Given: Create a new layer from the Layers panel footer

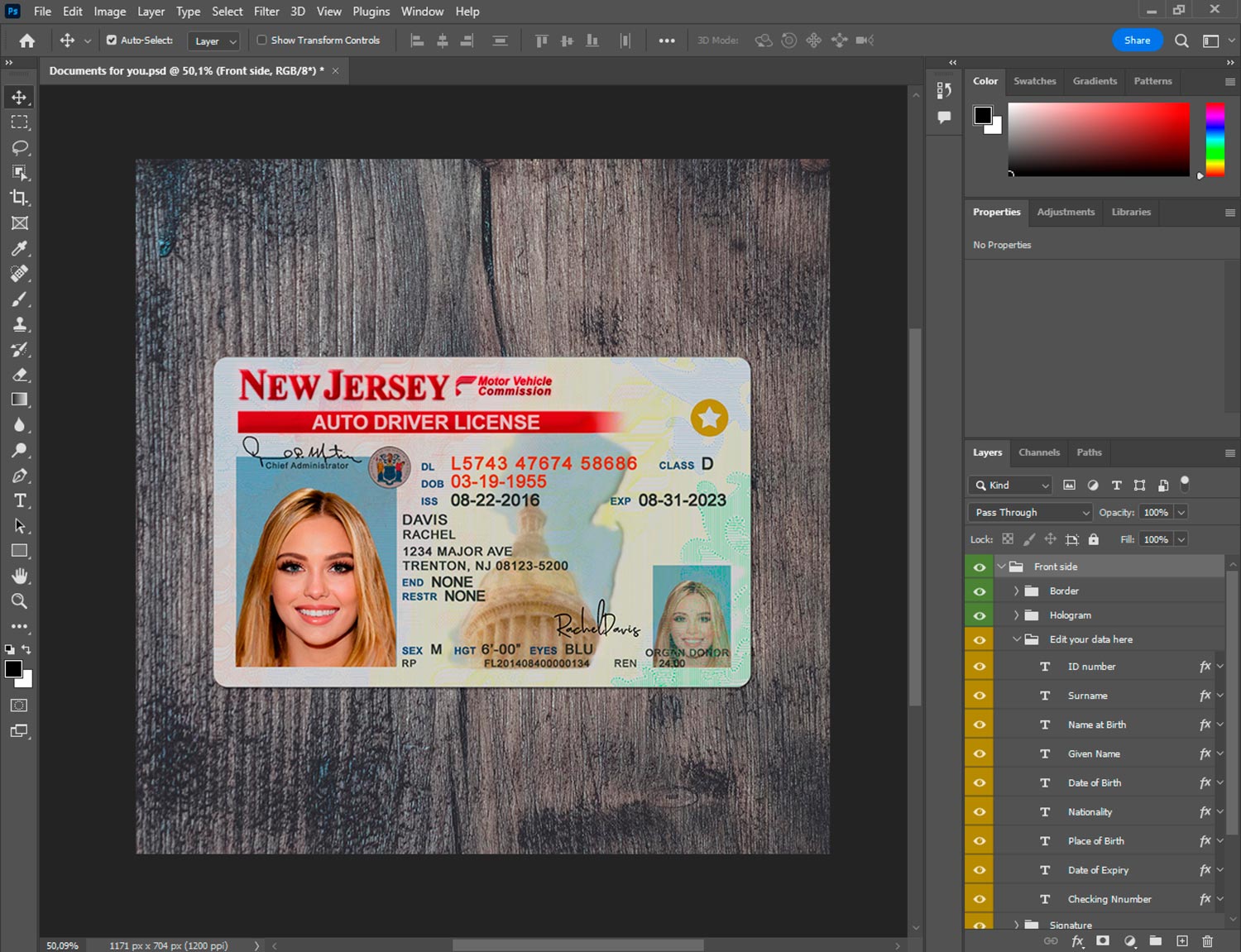Looking at the screenshot, I should (1182, 941).
